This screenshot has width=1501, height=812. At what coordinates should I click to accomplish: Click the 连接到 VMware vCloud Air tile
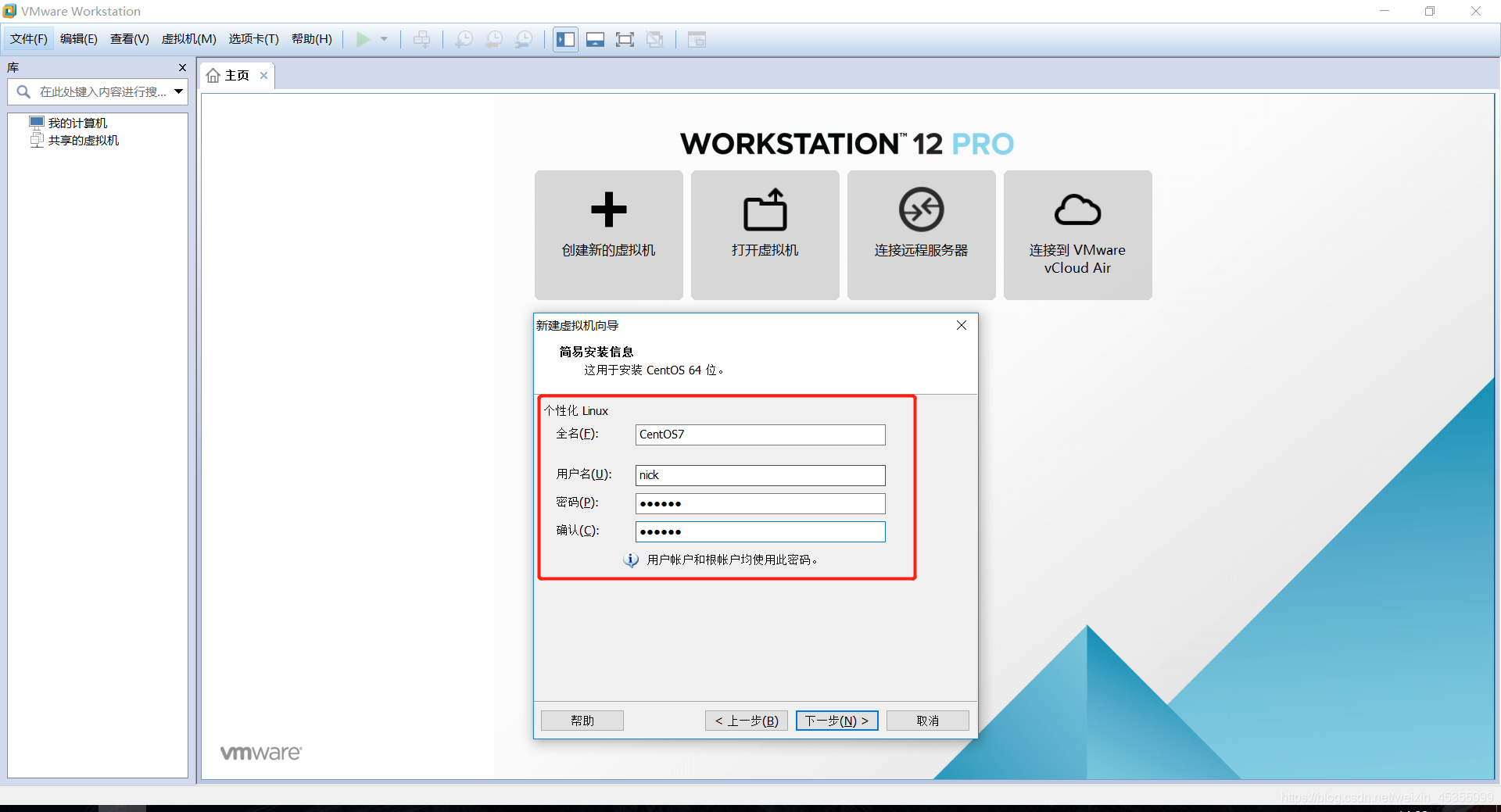(1078, 234)
